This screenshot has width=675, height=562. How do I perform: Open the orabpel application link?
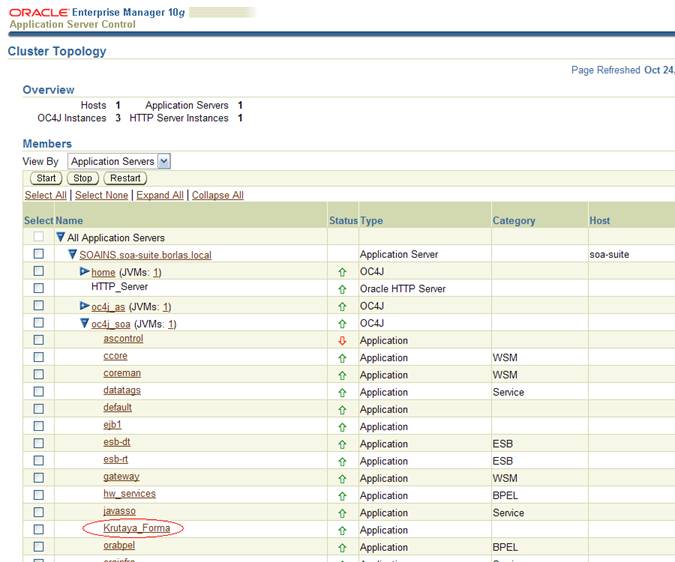point(119,545)
